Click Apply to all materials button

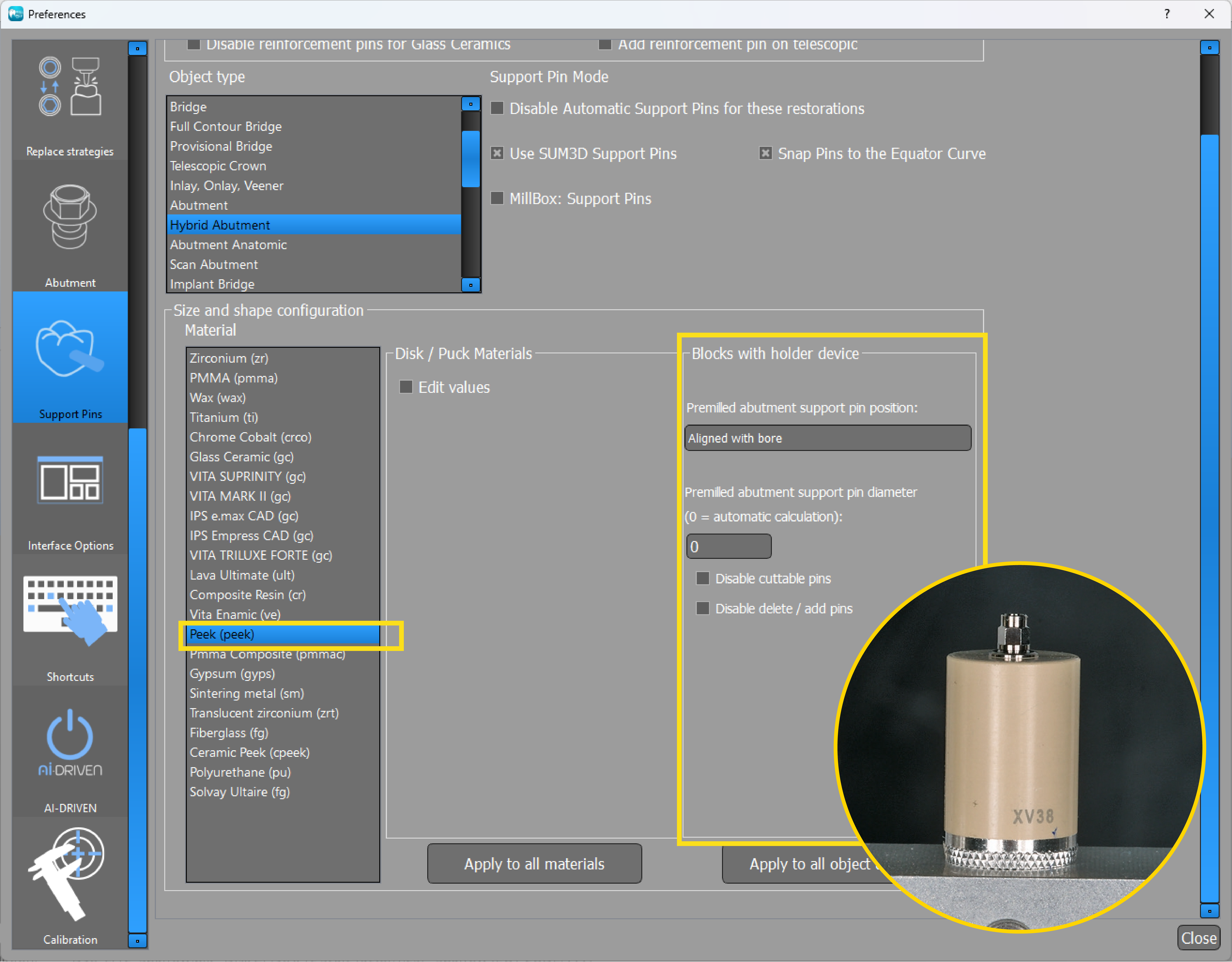[534, 863]
